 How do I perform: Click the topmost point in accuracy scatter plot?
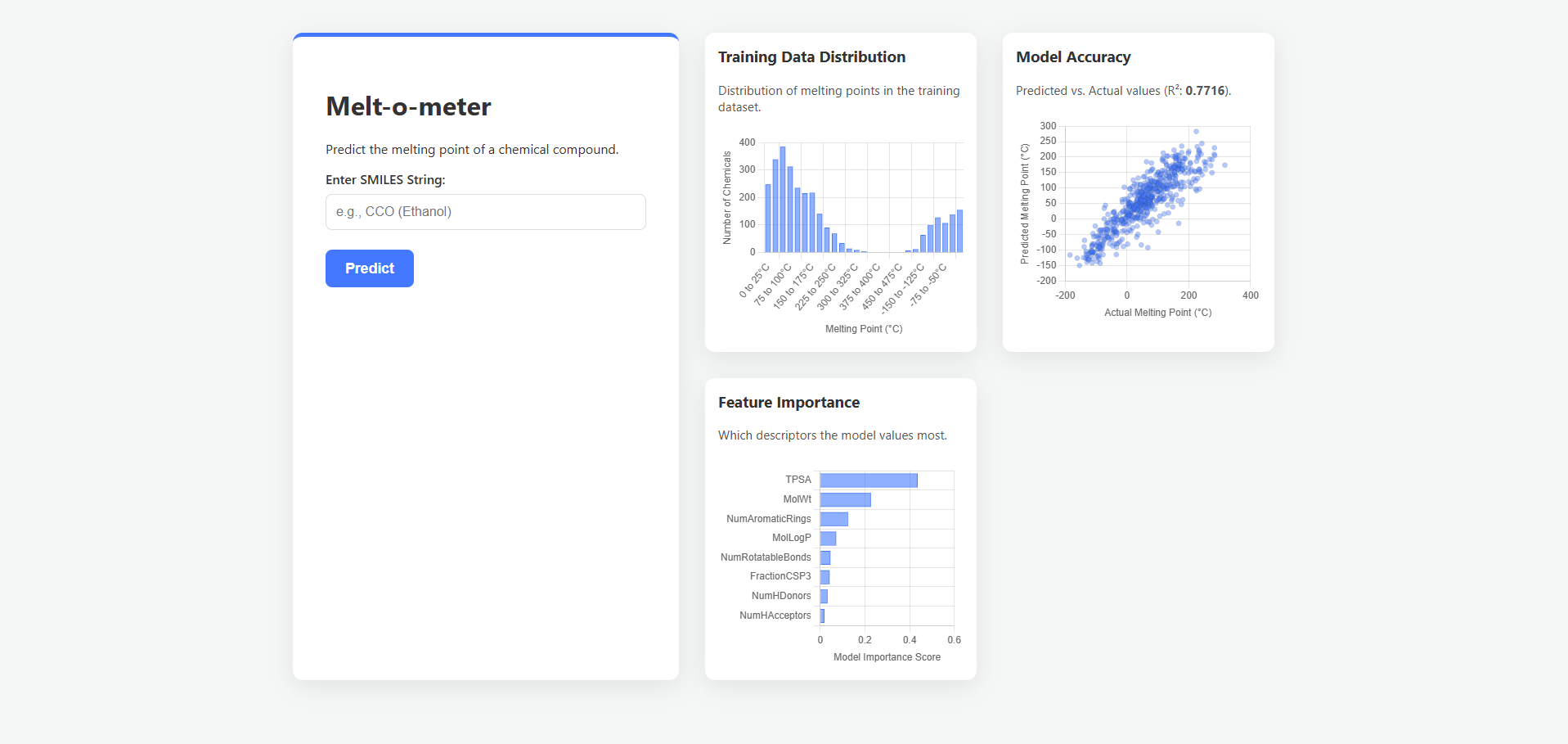click(x=1196, y=132)
